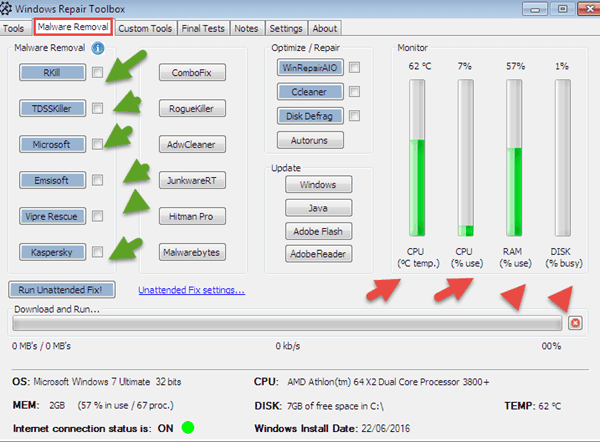Update Adobe Flash
Viewport: 600px width, 442px height.
point(318,231)
